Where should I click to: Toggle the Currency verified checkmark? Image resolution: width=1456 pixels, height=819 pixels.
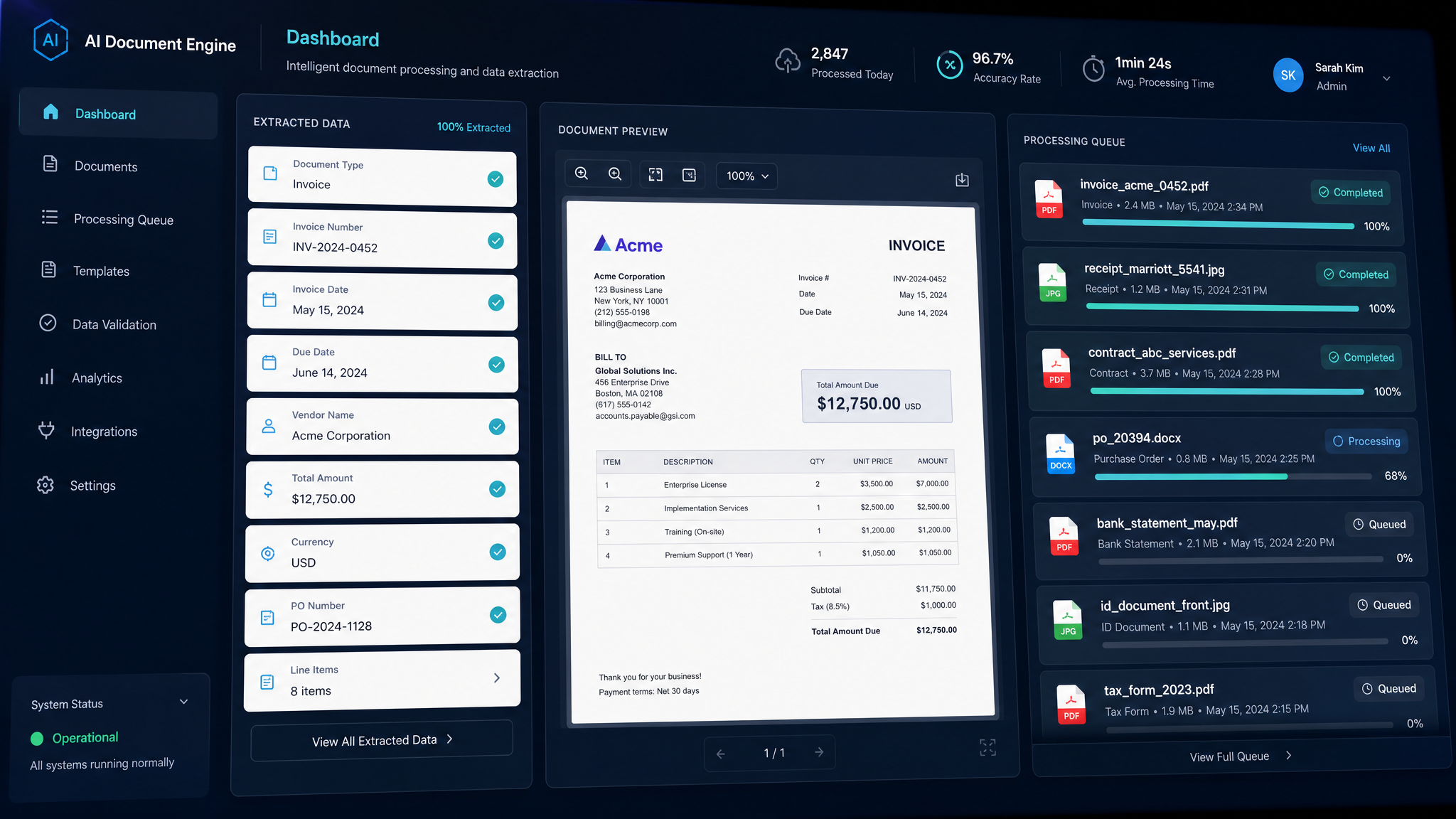498,552
